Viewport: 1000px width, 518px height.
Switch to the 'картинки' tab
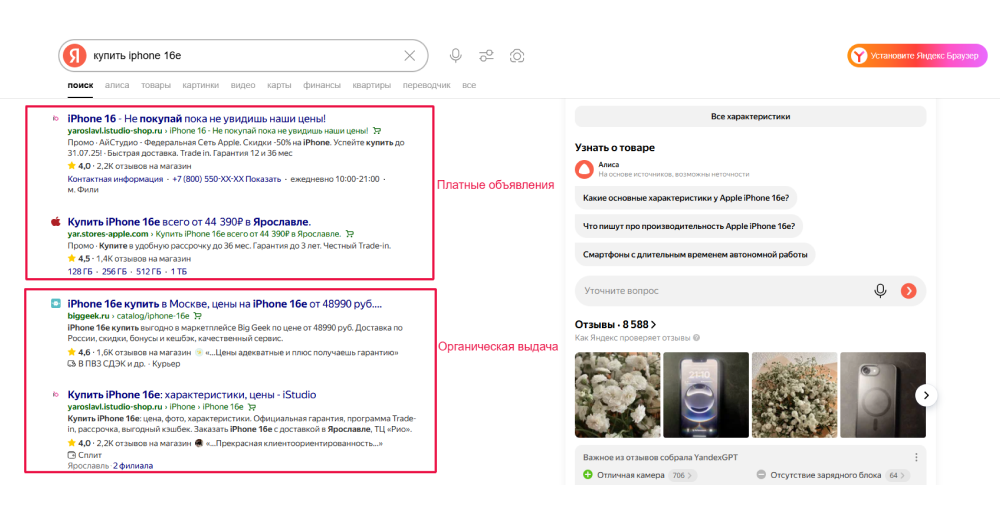200,85
